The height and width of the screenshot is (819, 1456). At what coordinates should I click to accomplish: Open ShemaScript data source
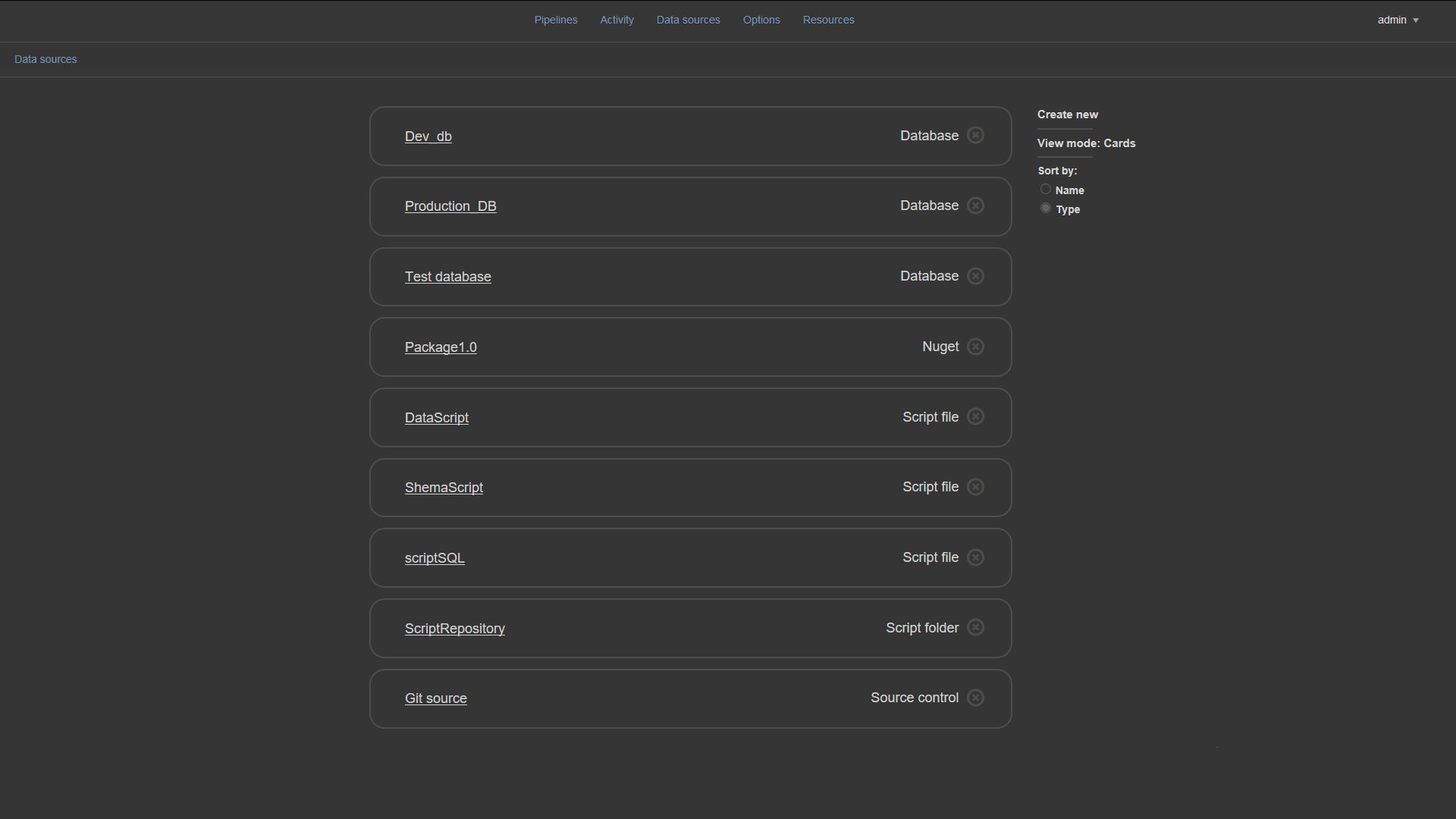[444, 488]
